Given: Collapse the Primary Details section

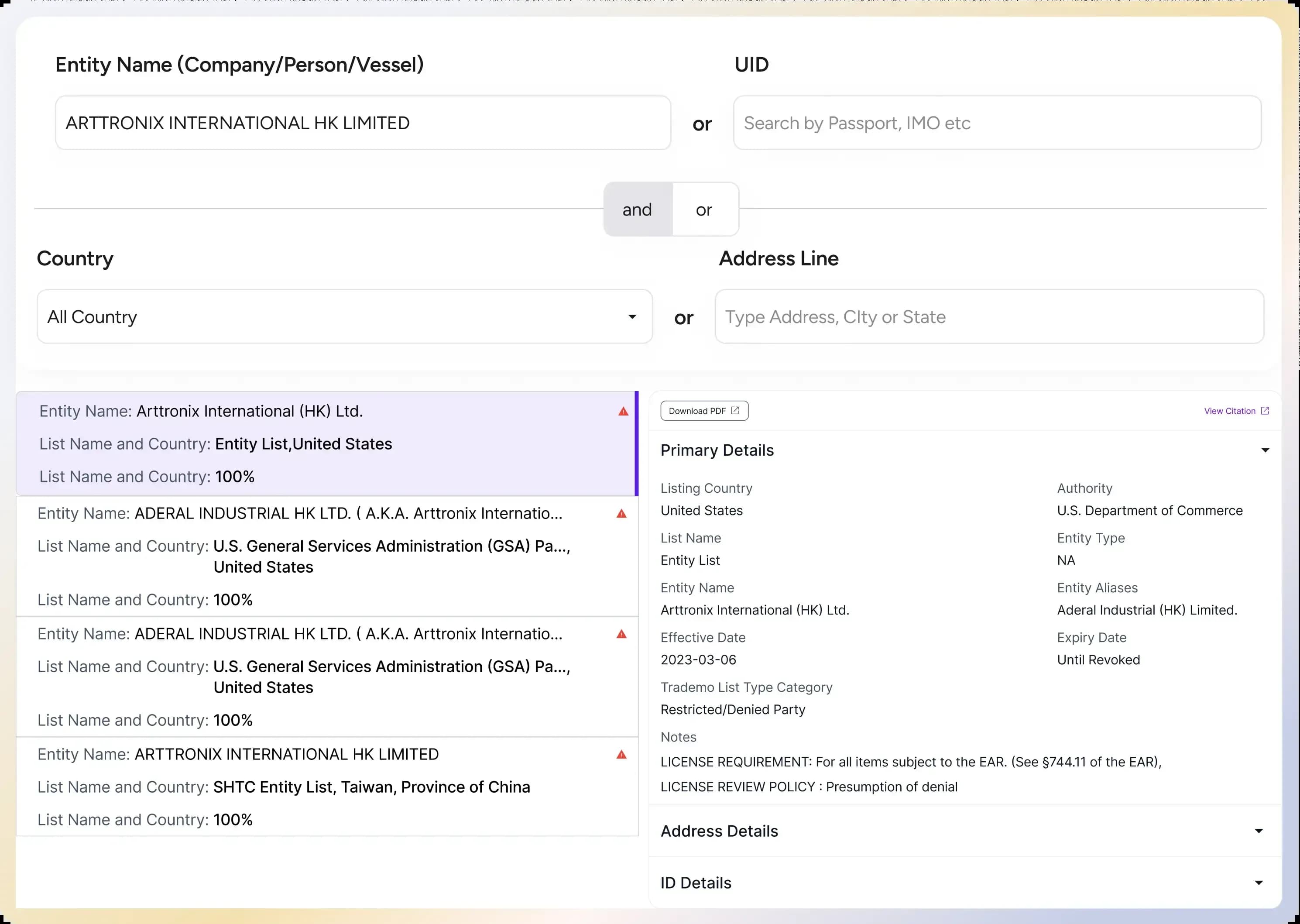Looking at the screenshot, I should point(1265,450).
